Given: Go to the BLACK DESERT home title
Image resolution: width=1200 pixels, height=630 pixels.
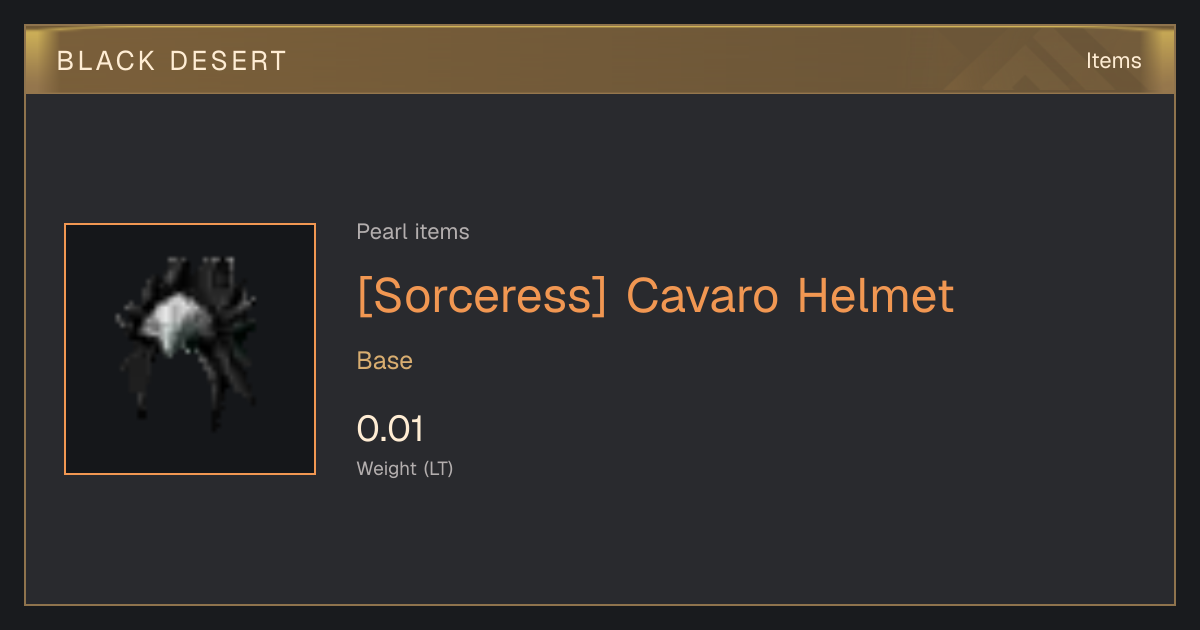Looking at the screenshot, I should pyautogui.click(x=172, y=61).
